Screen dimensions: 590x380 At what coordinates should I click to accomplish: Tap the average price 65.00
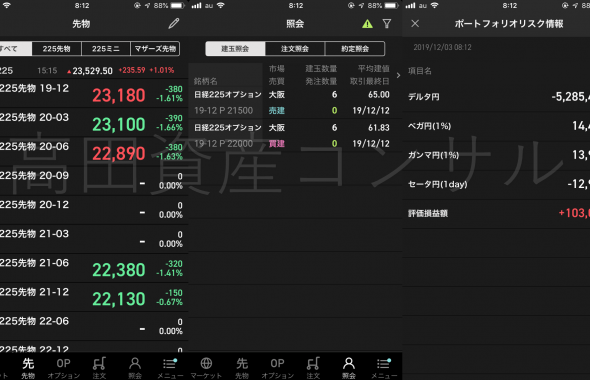click(x=379, y=94)
